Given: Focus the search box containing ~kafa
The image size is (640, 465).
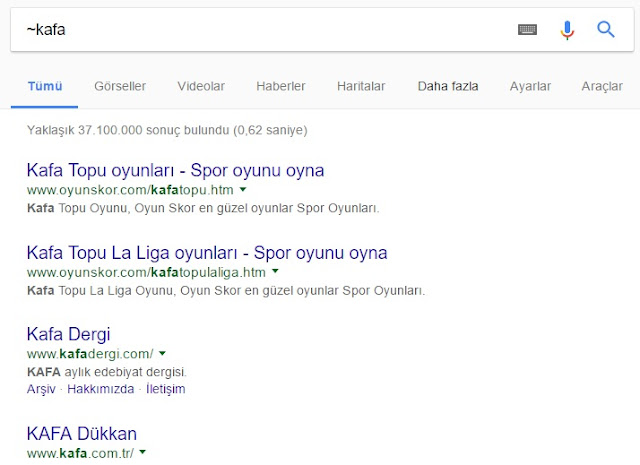Looking at the screenshot, I should pos(261,30).
